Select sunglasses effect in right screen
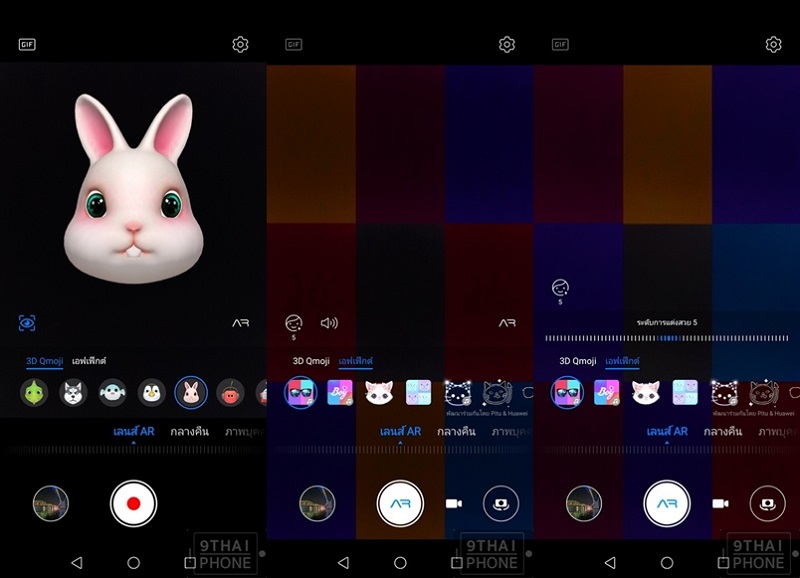The image size is (800, 578). [x=567, y=393]
